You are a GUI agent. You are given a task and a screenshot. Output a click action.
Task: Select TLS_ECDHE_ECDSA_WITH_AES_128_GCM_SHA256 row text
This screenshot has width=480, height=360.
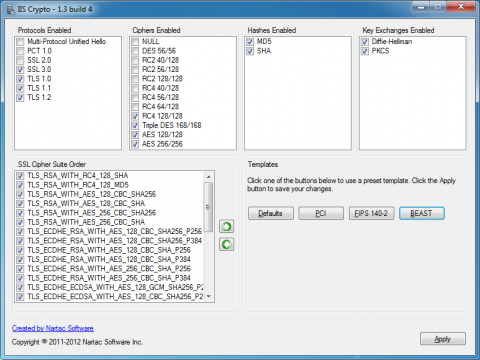click(115, 287)
